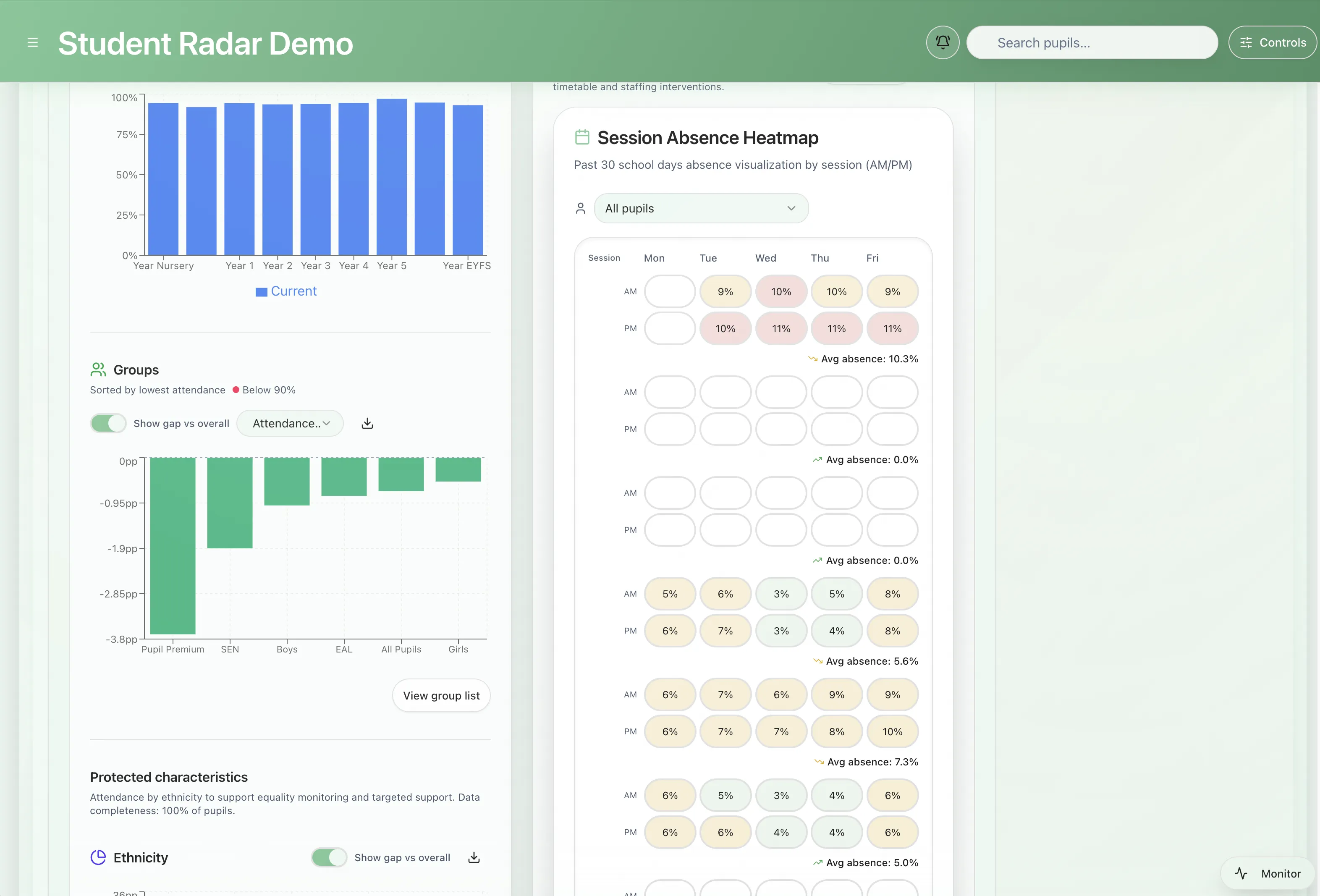Toggle Show gap vs overall for Groups
1320x896 pixels.
[x=108, y=423]
